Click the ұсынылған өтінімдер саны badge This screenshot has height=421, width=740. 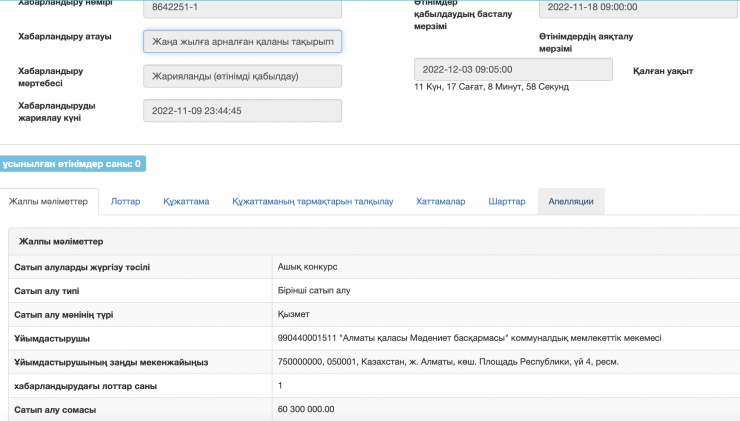click(x=72, y=163)
